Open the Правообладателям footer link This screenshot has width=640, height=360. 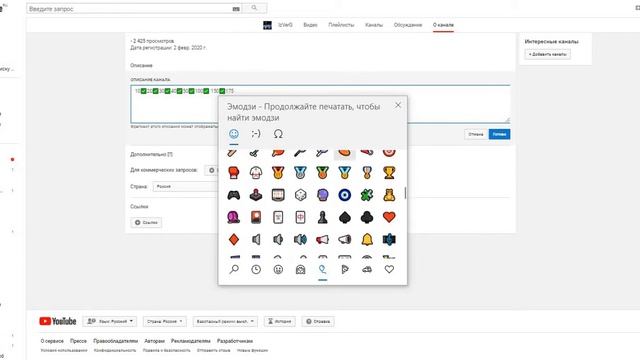pos(116,341)
